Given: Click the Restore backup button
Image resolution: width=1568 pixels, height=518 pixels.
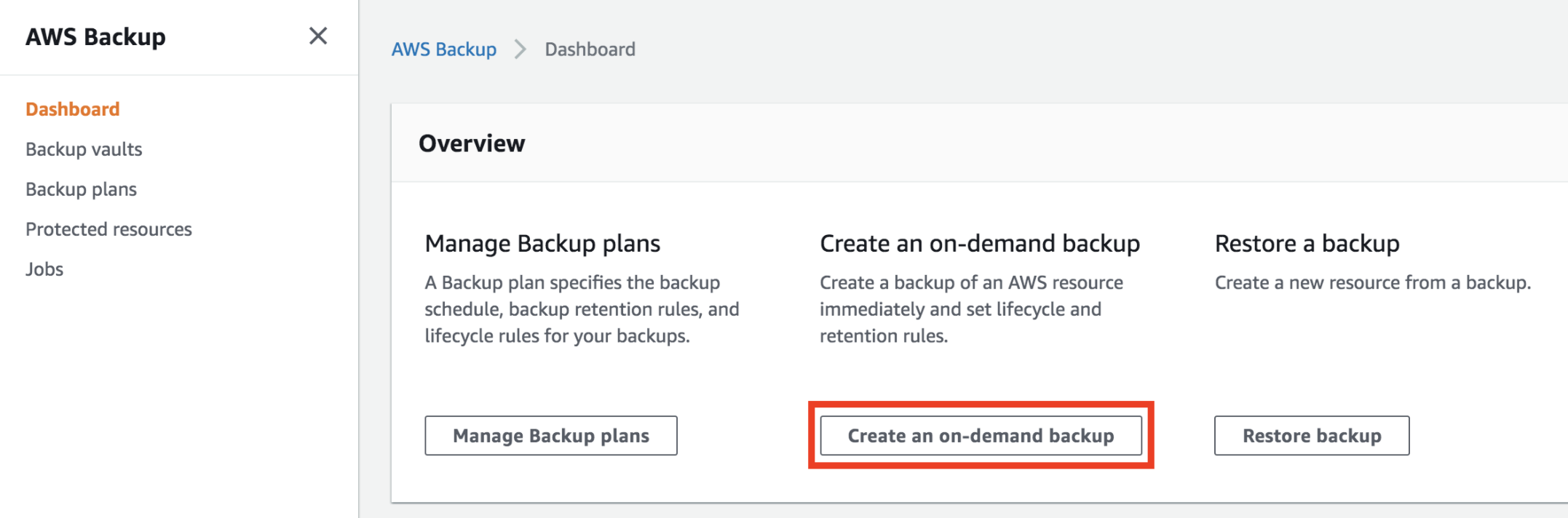Looking at the screenshot, I should [x=1312, y=436].
